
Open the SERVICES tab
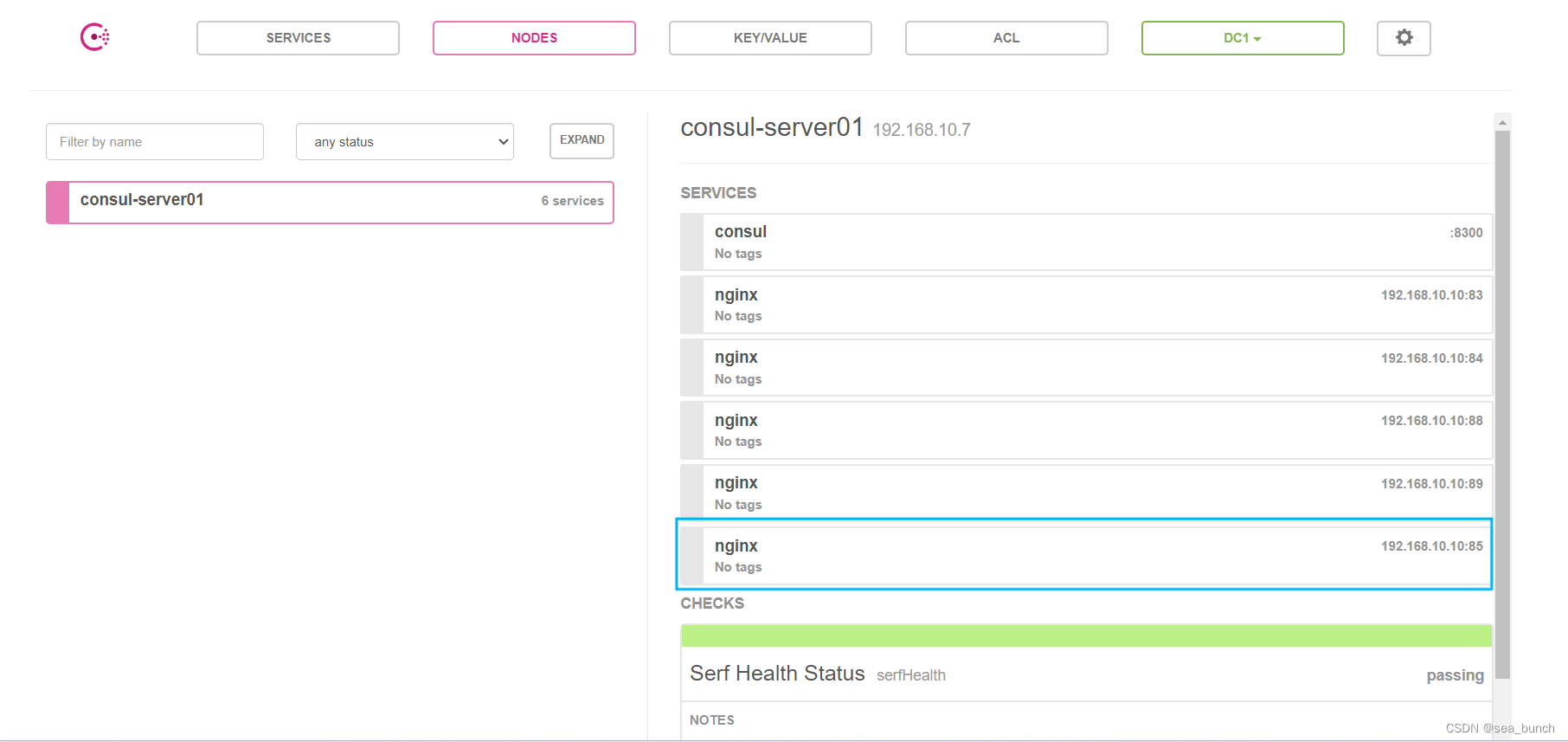298,38
